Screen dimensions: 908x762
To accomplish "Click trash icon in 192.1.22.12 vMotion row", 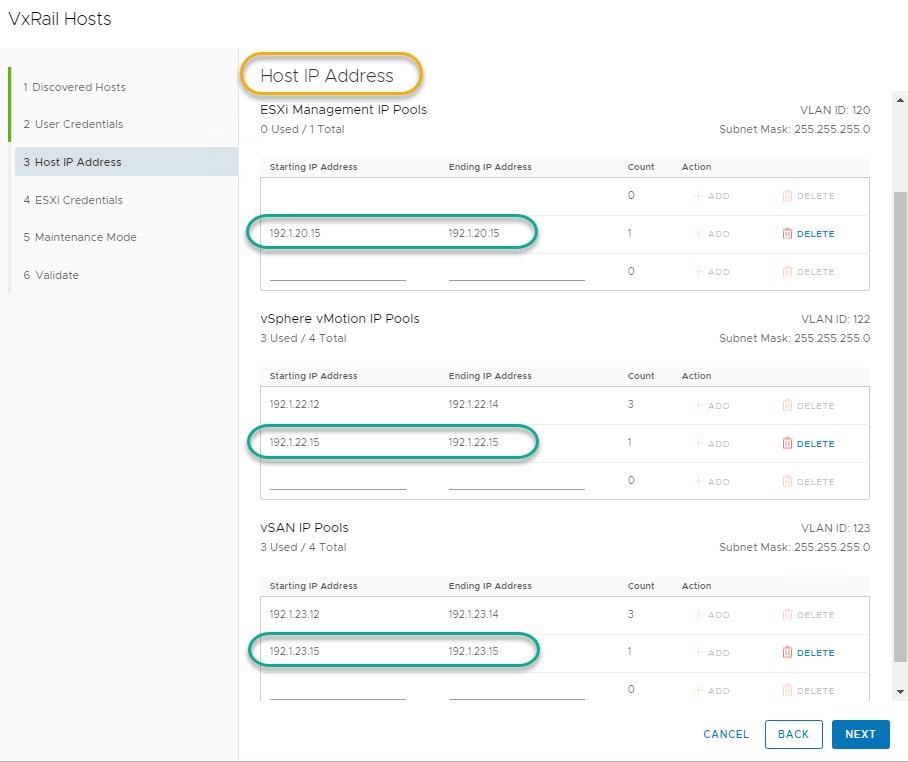I will point(787,406).
